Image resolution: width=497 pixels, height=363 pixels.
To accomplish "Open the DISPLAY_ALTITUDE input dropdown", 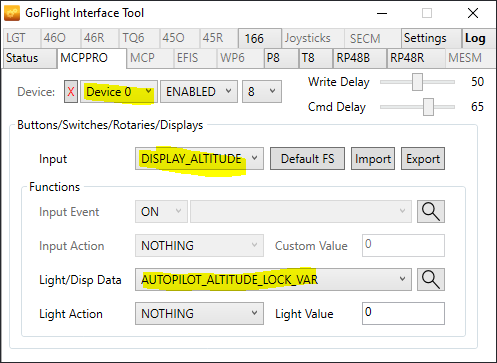I will (199, 159).
